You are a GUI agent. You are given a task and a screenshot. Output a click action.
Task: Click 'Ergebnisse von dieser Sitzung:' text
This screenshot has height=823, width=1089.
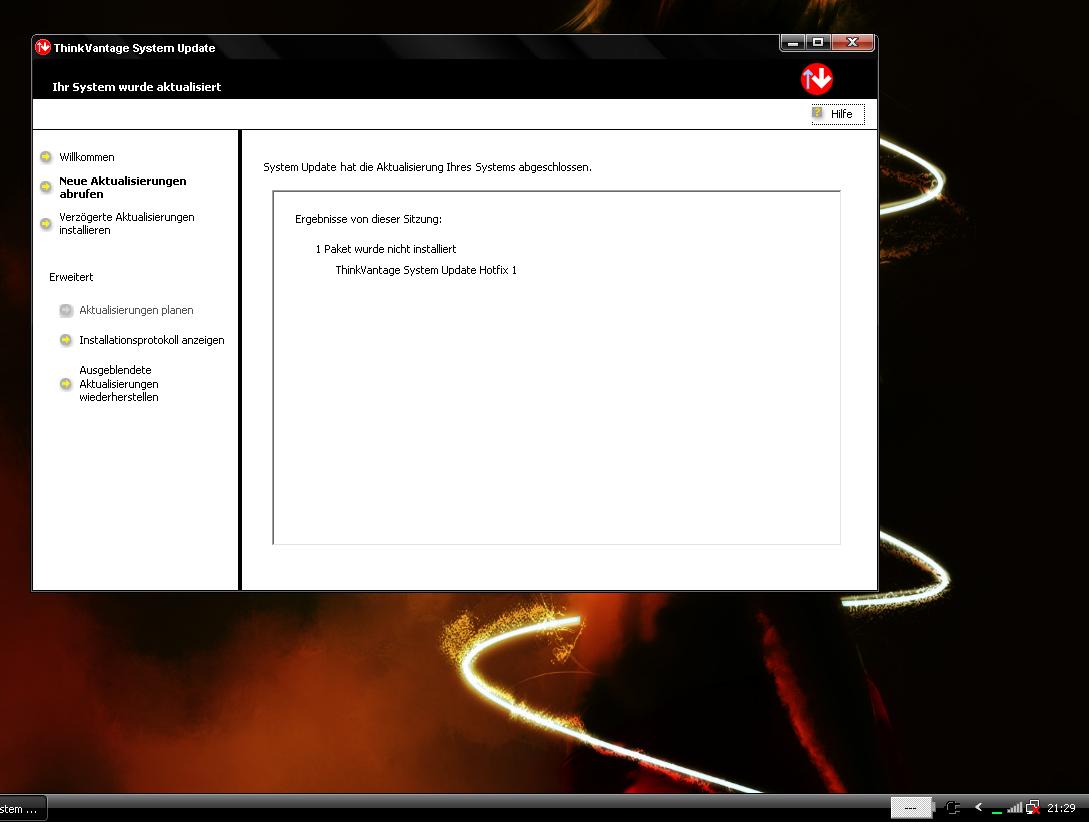click(368, 219)
